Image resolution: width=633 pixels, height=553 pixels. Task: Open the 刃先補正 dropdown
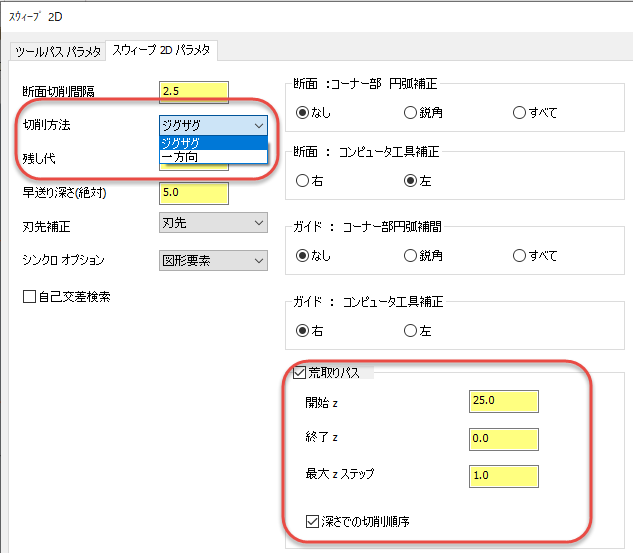(x=213, y=223)
